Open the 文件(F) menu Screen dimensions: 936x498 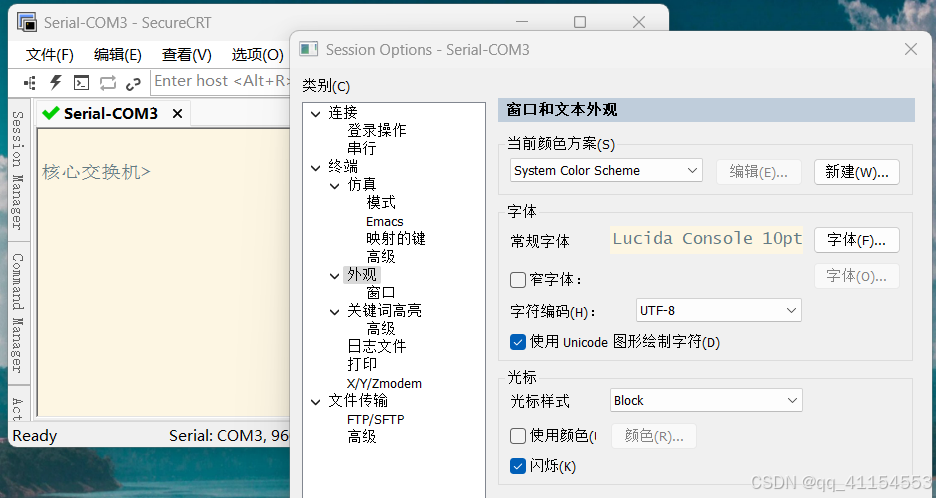click(x=50, y=55)
